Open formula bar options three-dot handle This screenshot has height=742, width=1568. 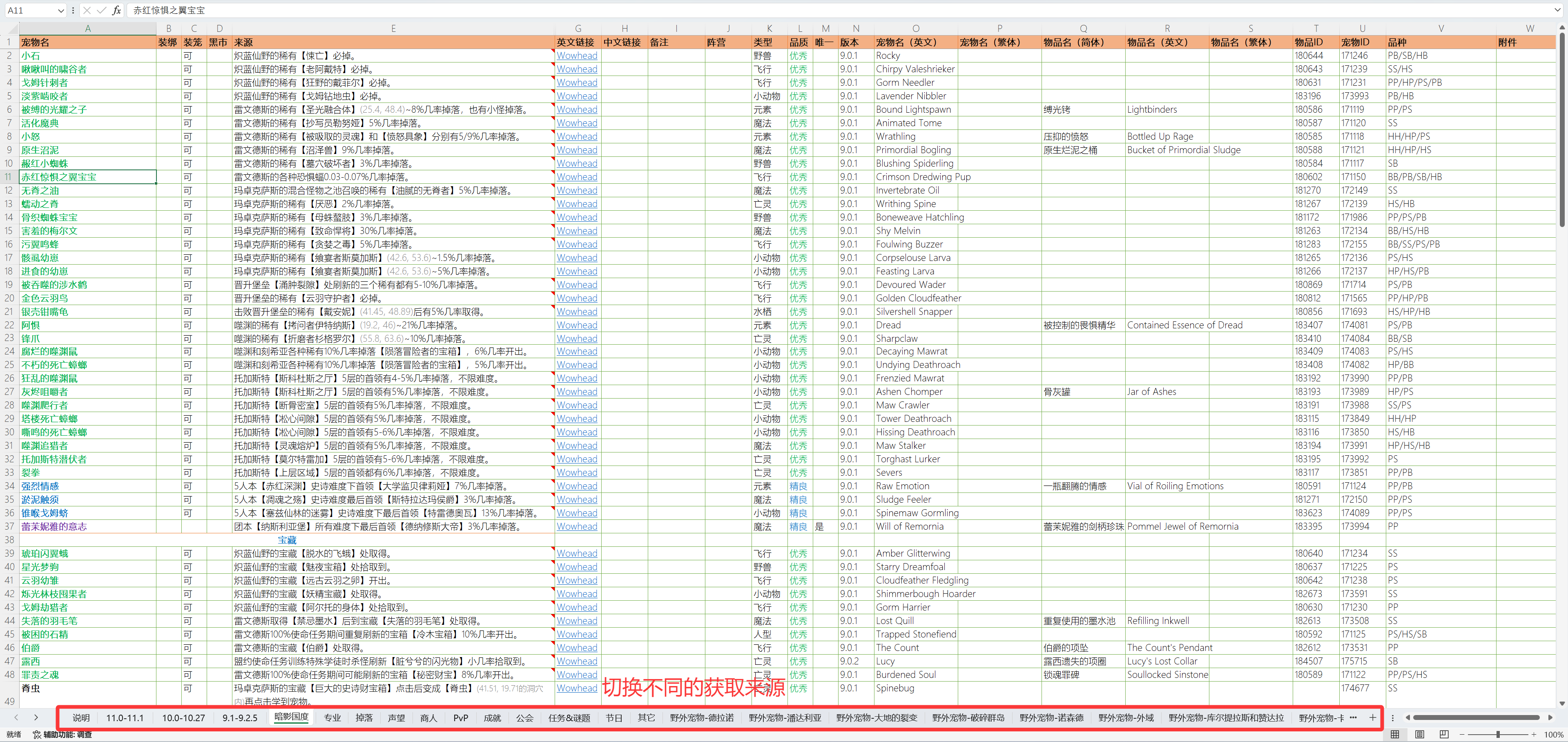tap(73, 10)
